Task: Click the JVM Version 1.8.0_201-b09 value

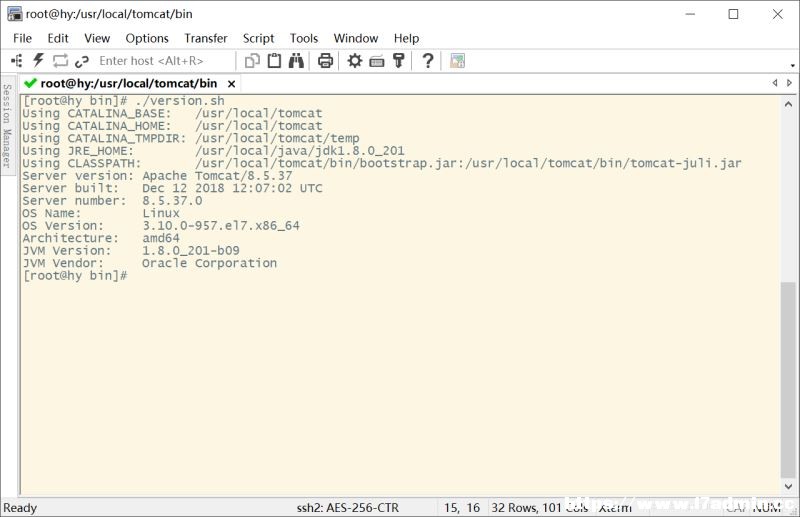Action: click(190, 251)
